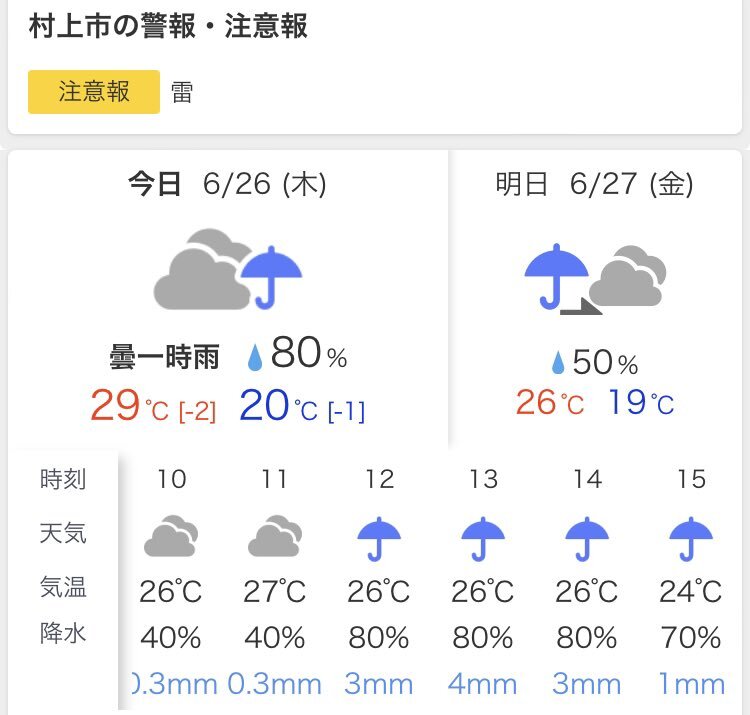Open the 雷 thunder advisory text

pos(182,92)
